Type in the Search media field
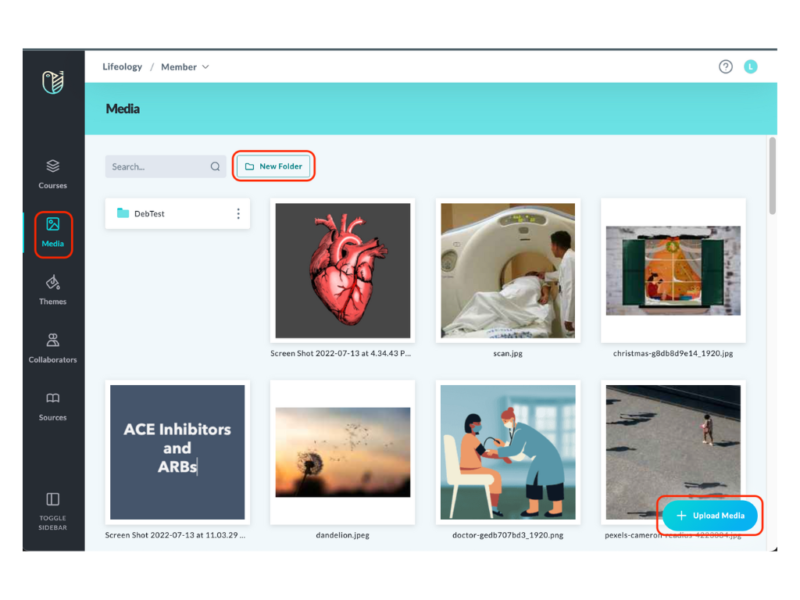The image size is (800, 600). (x=156, y=167)
